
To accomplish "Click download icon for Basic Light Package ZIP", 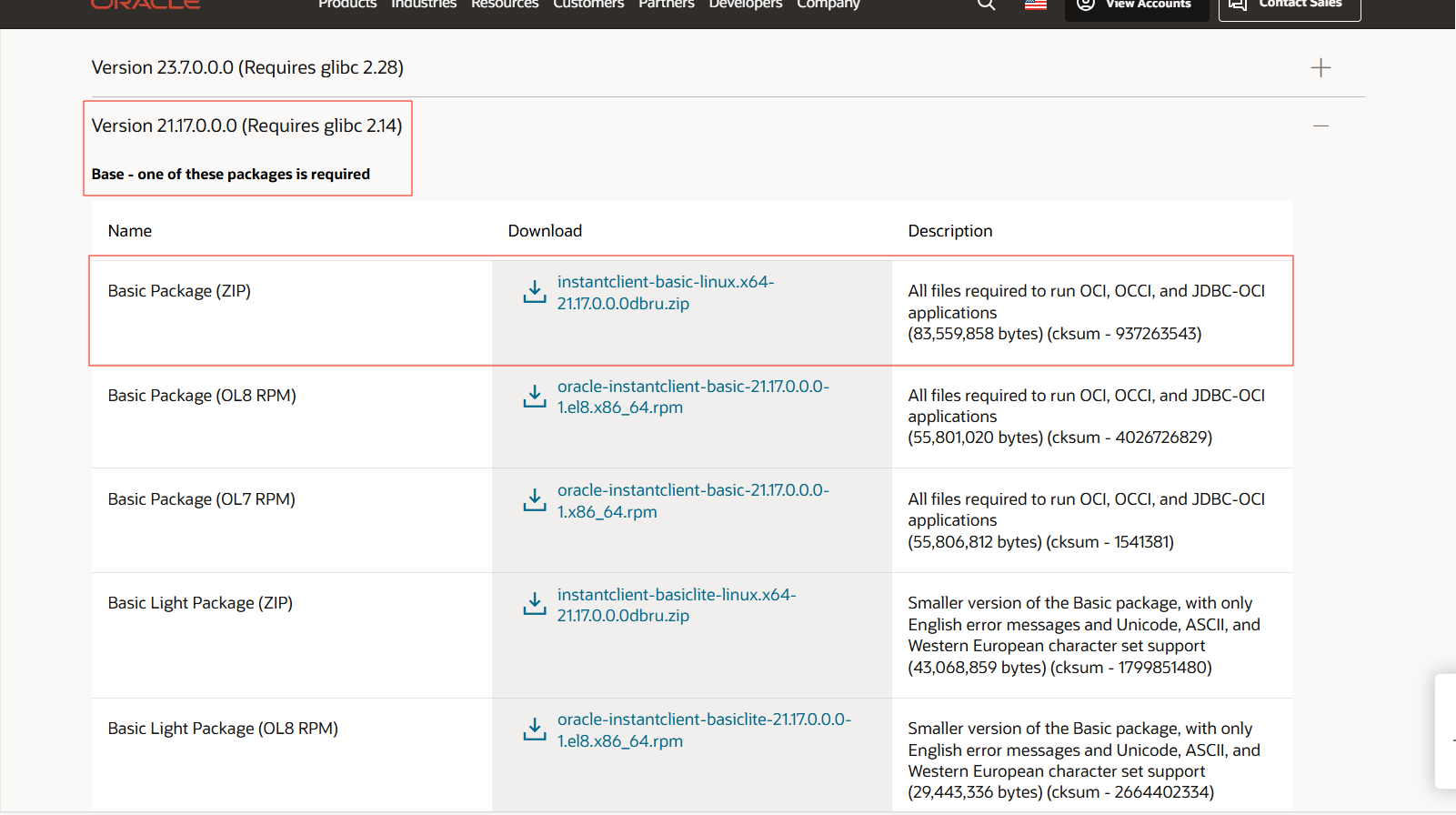I will 535,604.
